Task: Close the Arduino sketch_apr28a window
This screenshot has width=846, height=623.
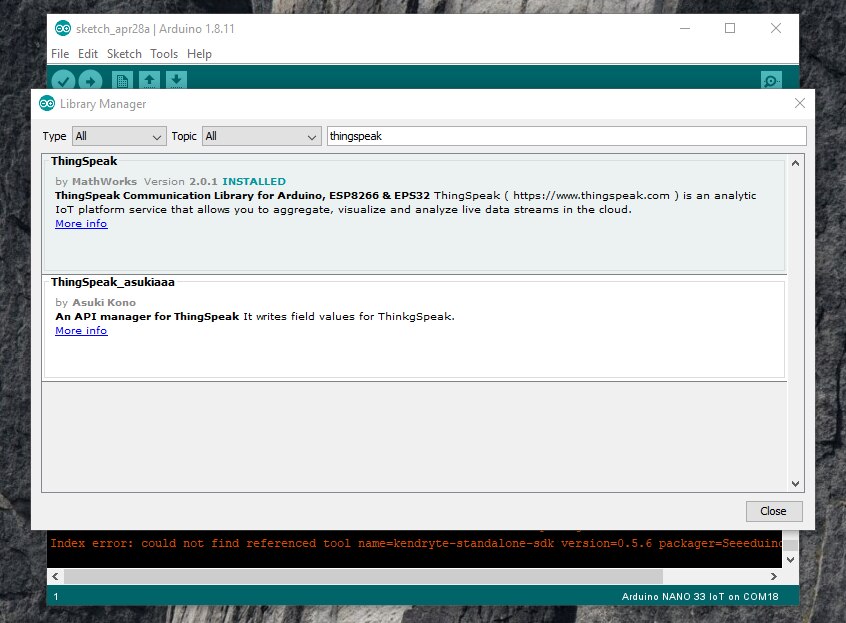Action: [x=776, y=28]
